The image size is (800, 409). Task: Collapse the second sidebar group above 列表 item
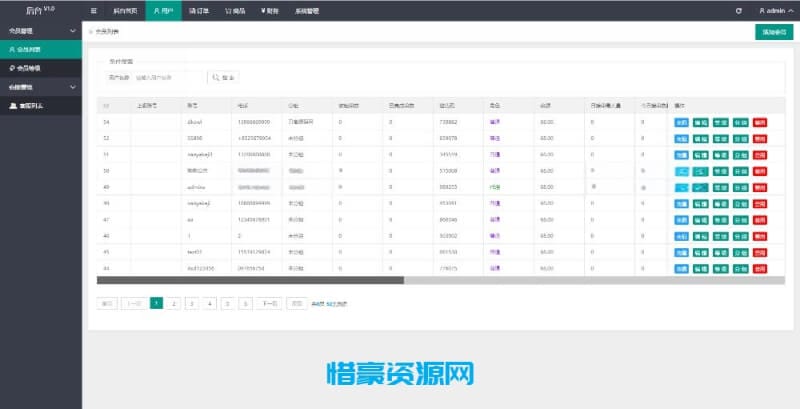tap(41, 87)
